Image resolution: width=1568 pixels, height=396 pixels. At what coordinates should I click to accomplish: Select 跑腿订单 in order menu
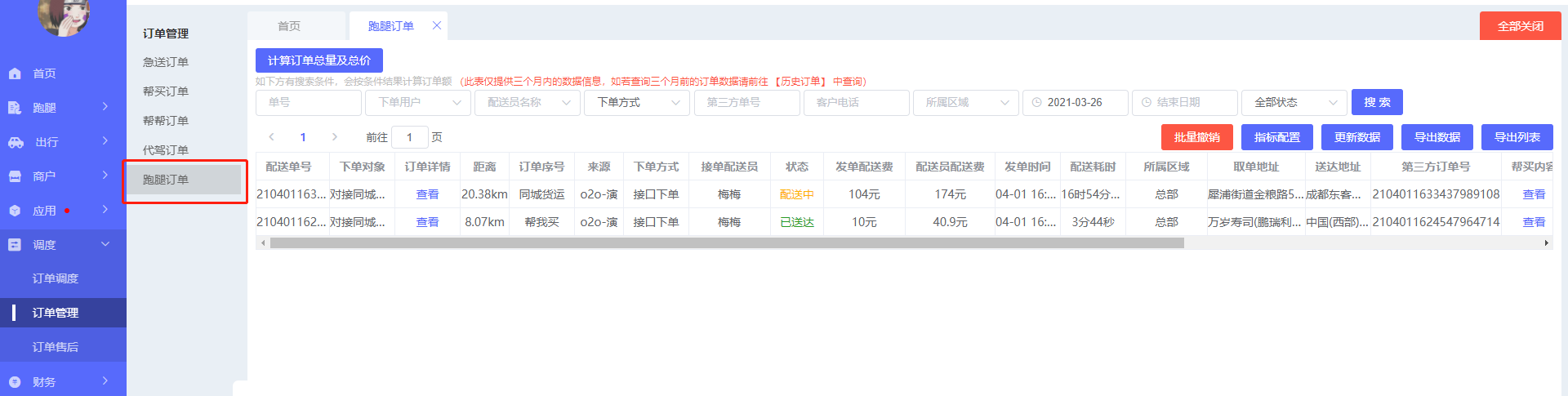[185, 180]
